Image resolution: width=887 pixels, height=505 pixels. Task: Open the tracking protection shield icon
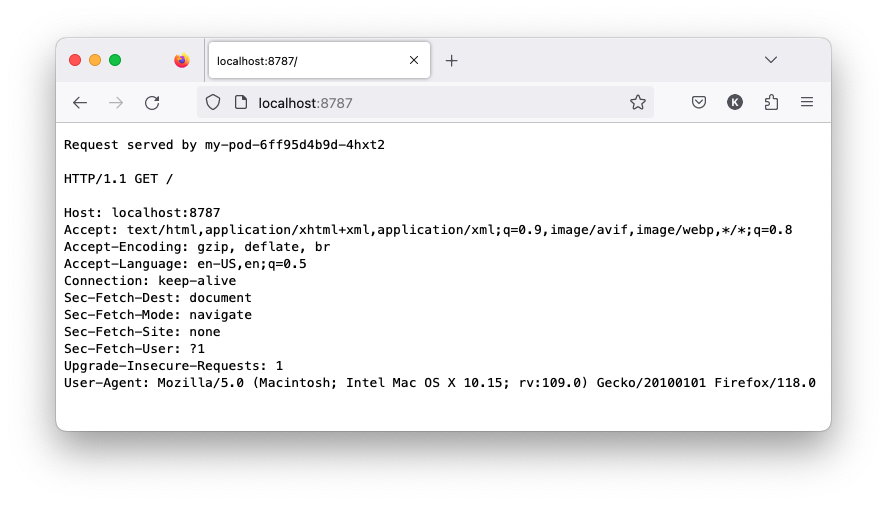point(213,102)
